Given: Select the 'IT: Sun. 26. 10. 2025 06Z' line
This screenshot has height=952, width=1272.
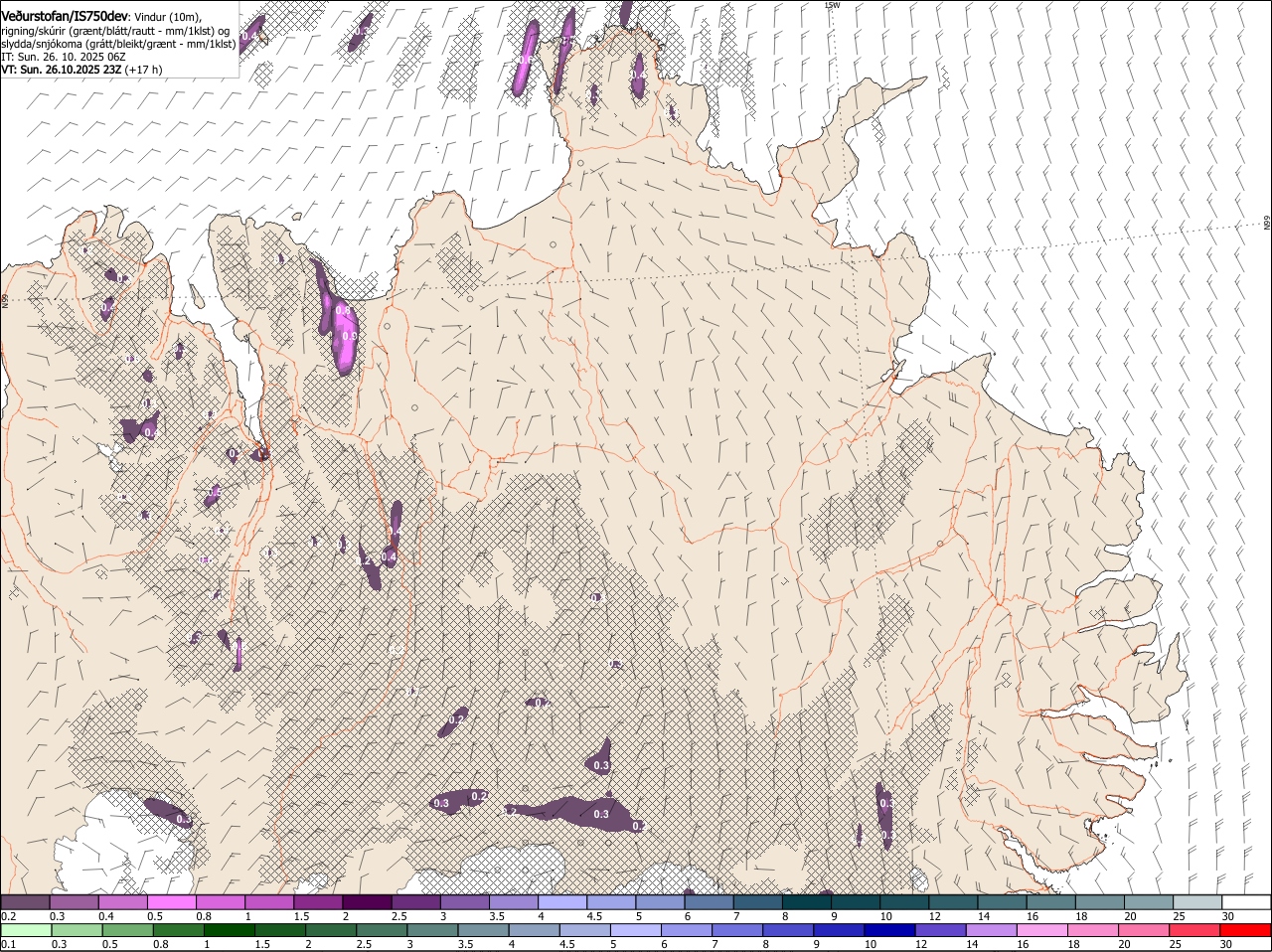Looking at the screenshot, I should coord(64,57).
